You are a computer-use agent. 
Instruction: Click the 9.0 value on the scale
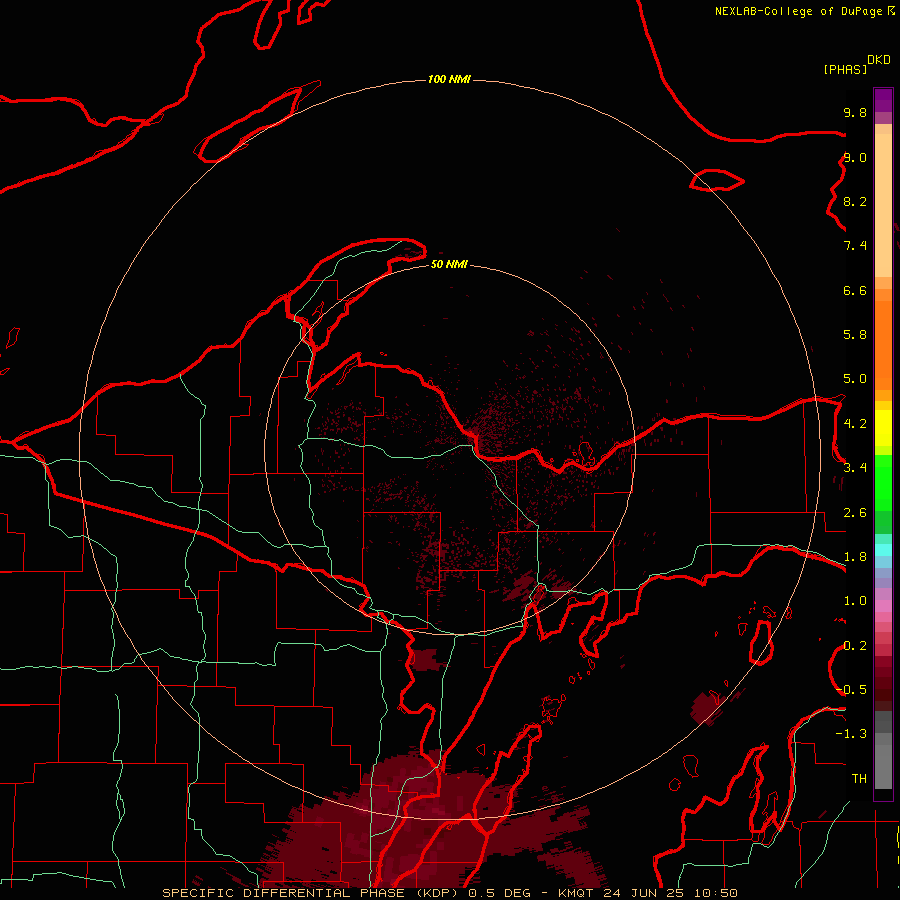(855, 157)
